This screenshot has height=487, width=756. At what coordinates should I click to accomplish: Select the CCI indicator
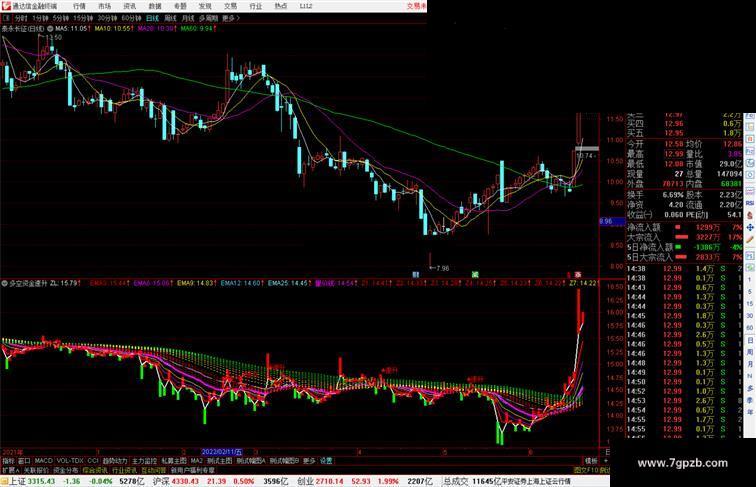tap(93, 461)
